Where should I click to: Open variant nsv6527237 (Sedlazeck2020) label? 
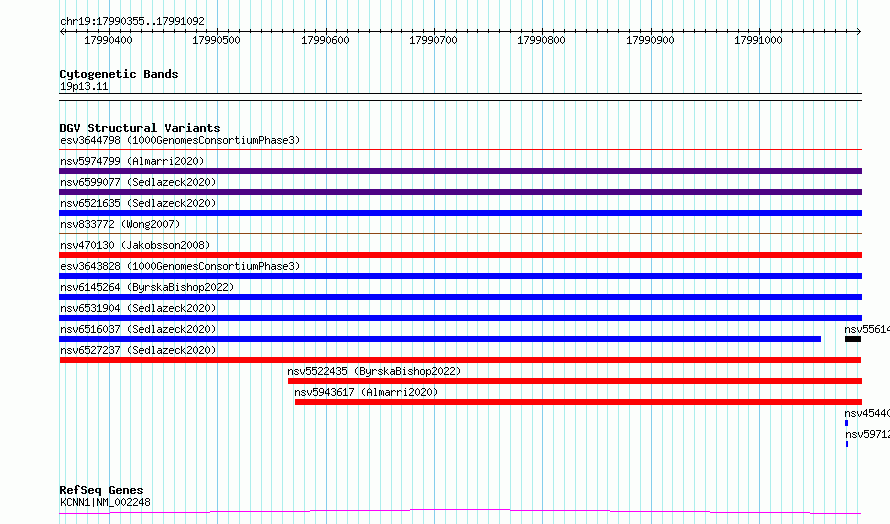coord(138,350)
